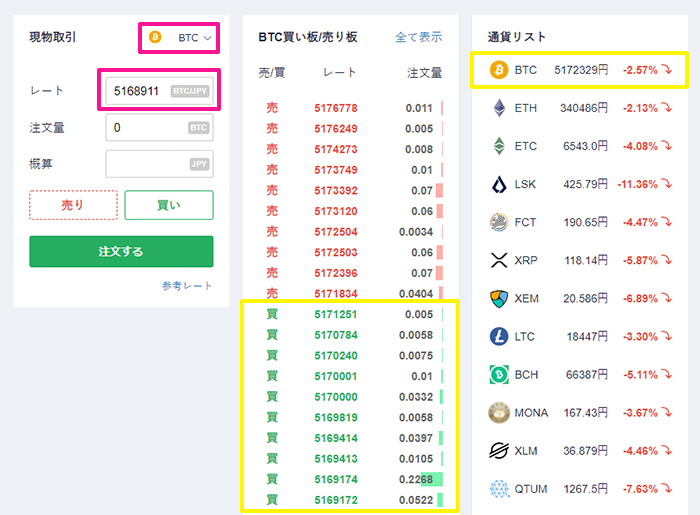Click the LSK Lisk icon
The height and width of the screenshot is (515, 700).
tap(499, 184)
